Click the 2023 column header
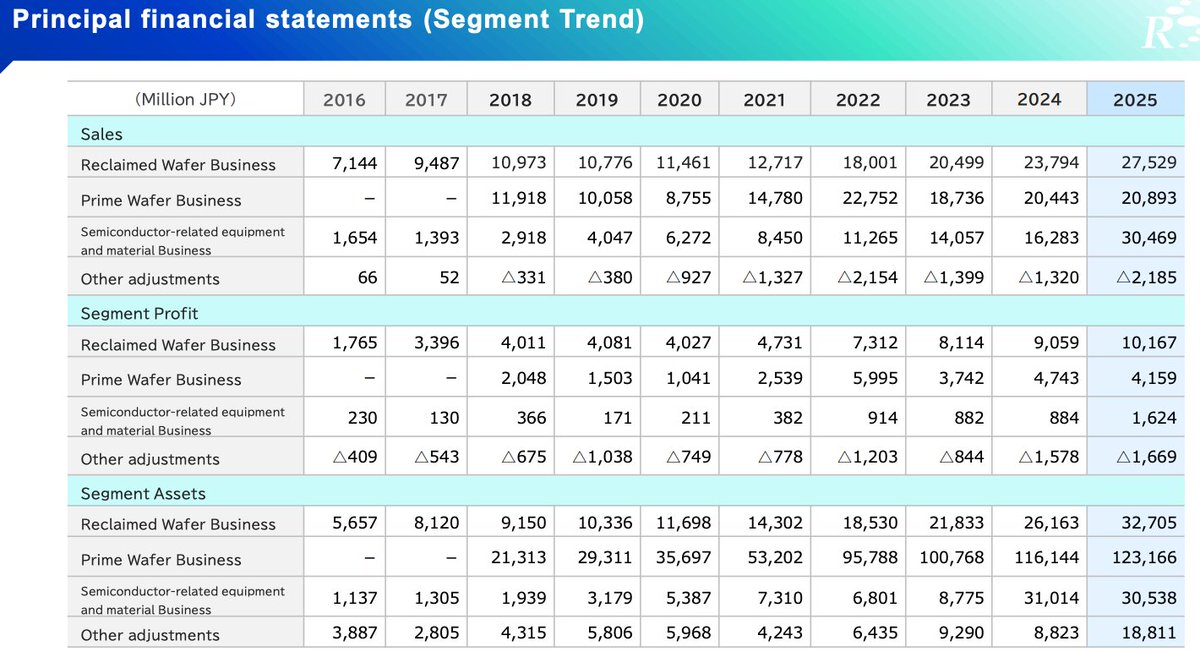This screenshot has width=1200, height=663. tap(948, 100)
